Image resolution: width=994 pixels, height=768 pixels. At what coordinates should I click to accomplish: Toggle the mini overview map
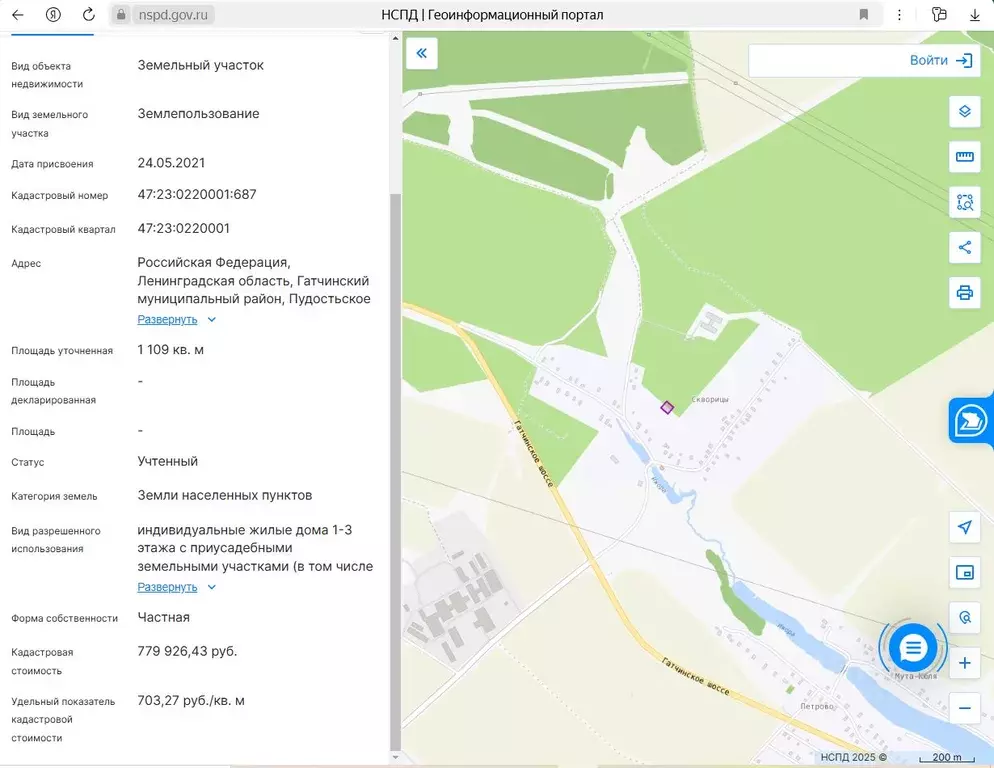964,572
